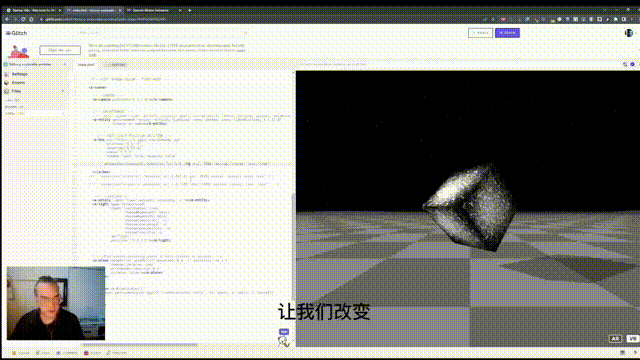Click the third item in bottom status bar

pyautogui.click(x=67, y=353)
